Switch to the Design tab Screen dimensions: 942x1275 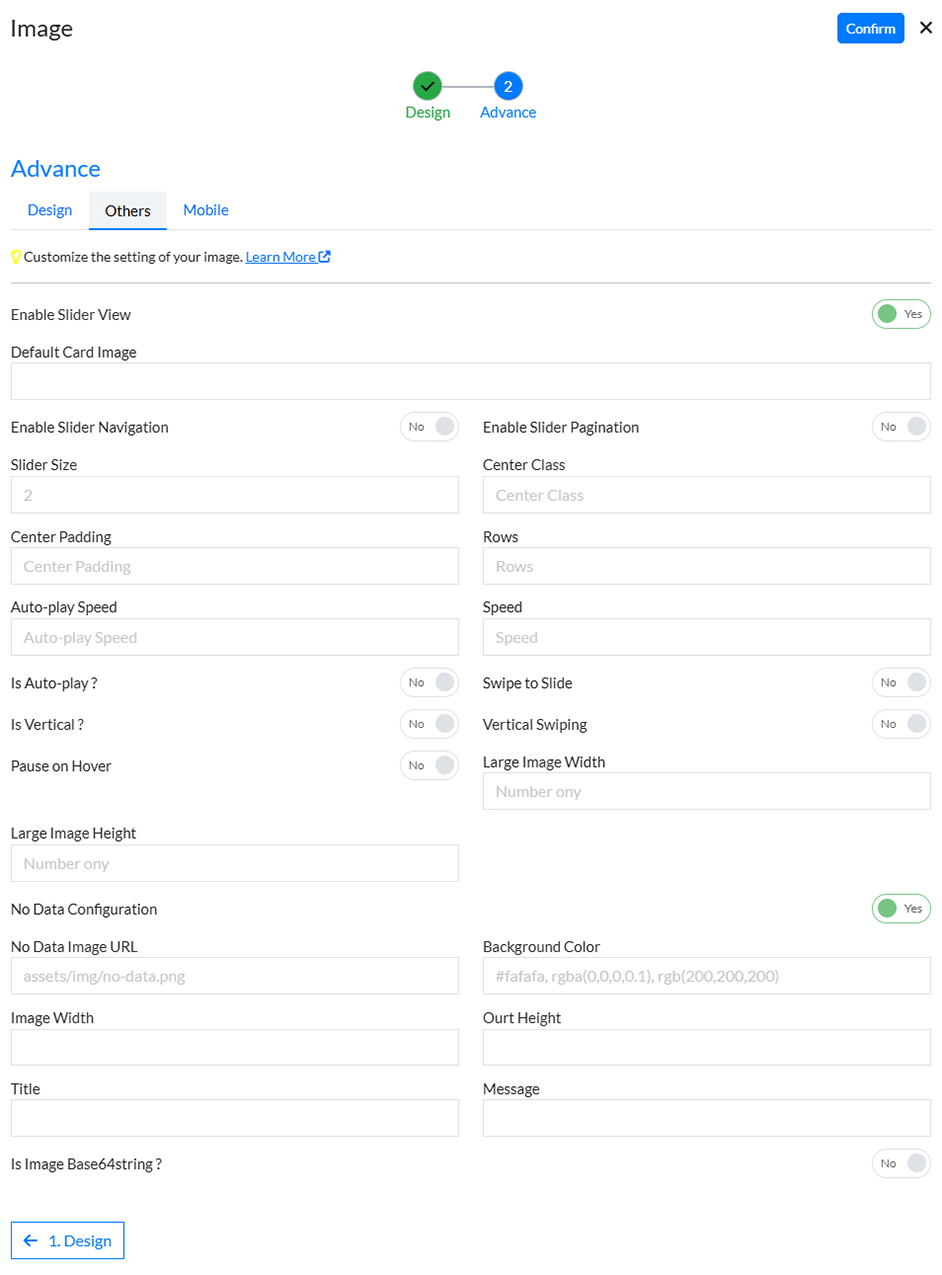point(50,210)
